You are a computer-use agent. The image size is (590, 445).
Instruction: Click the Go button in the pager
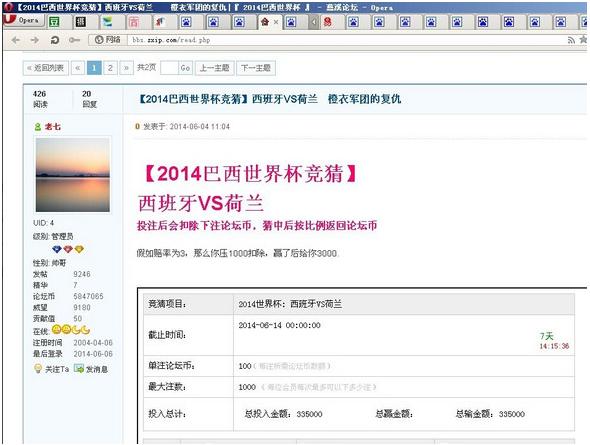tap(185, 68)
